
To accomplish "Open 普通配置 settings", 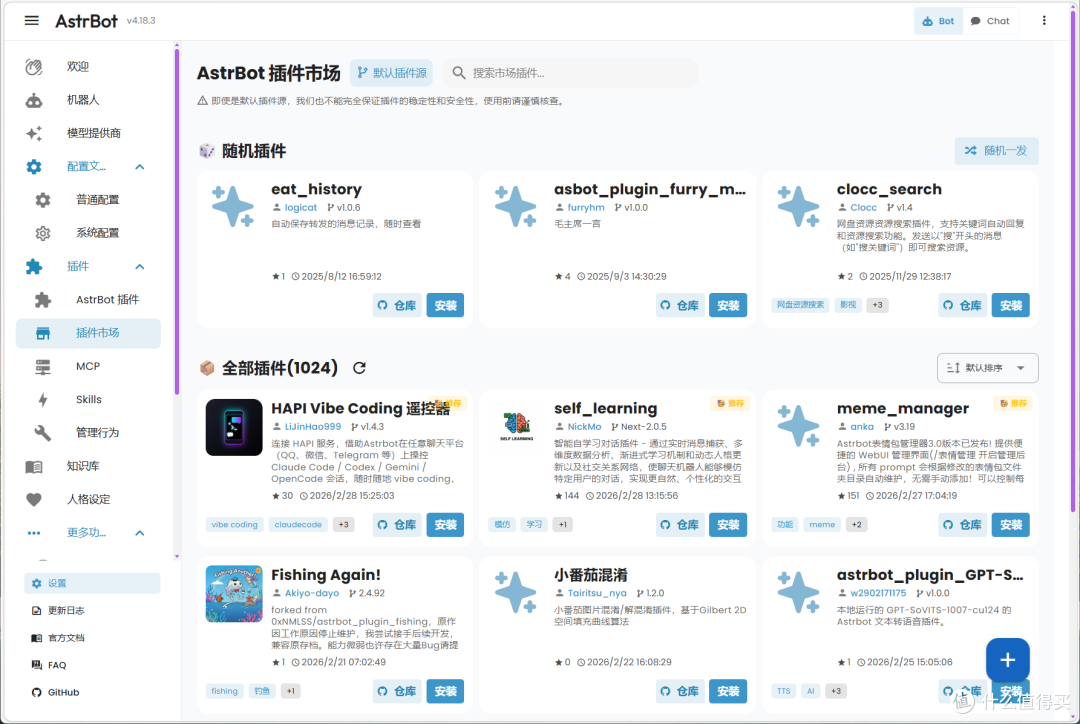I will click(88, 200).
